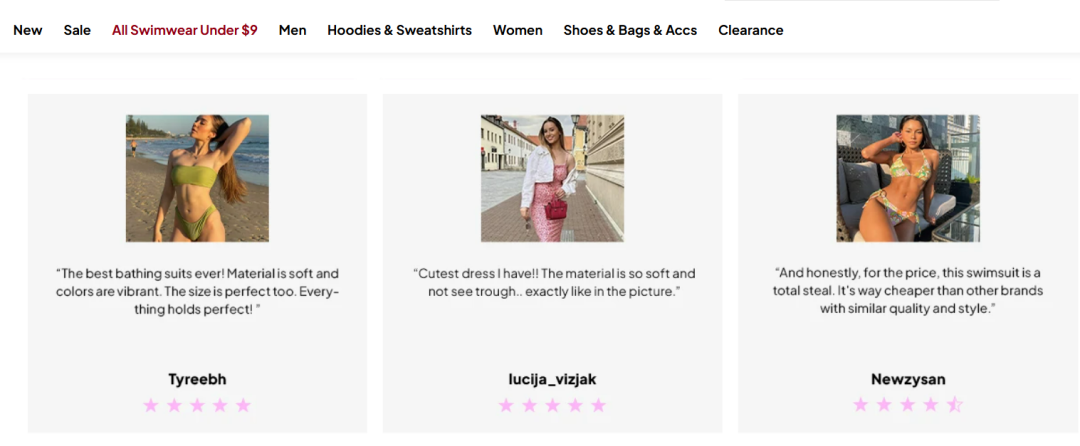Open All Swimwear Under $9 link

(x=185, y=30)
